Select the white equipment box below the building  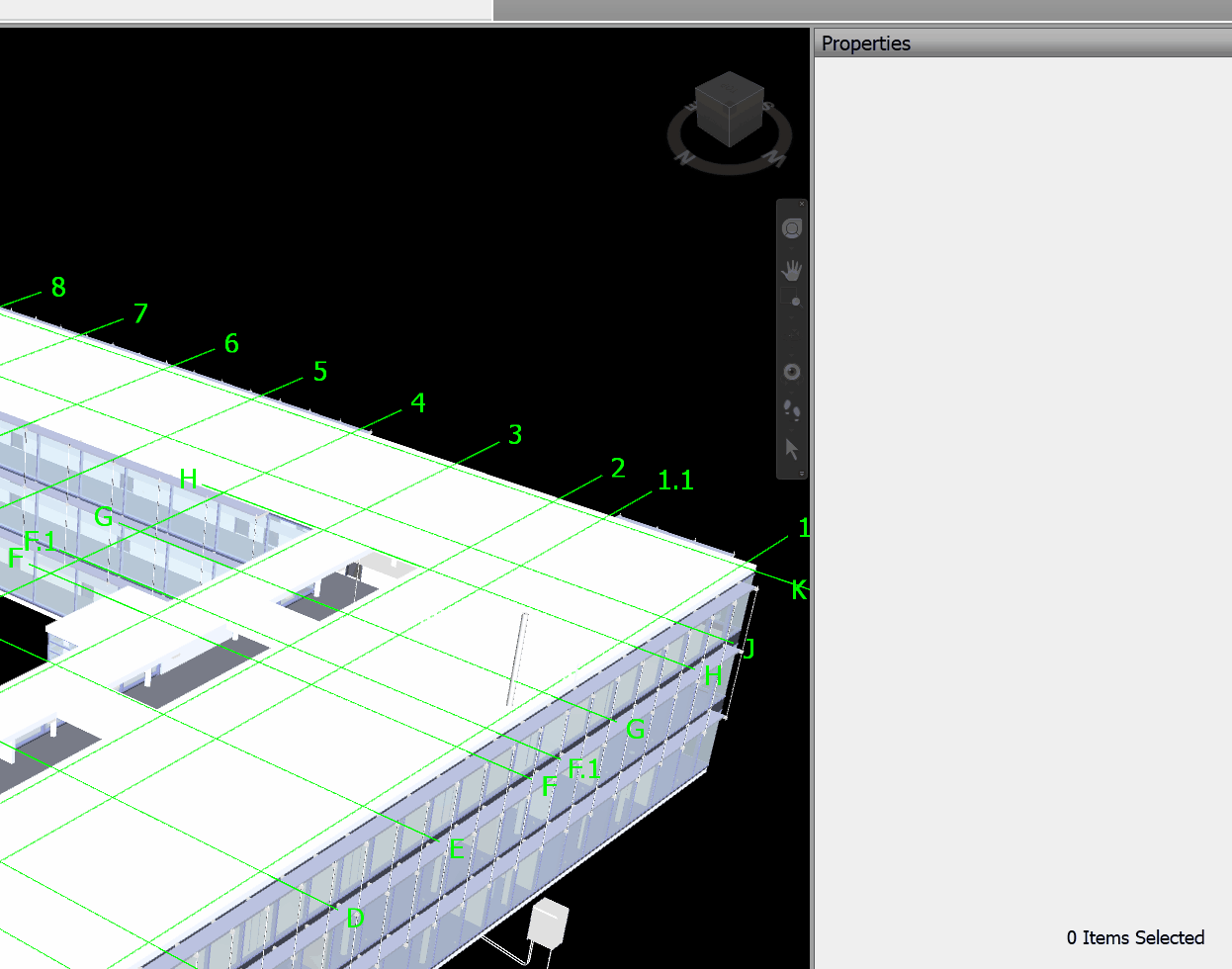point(548,924)
